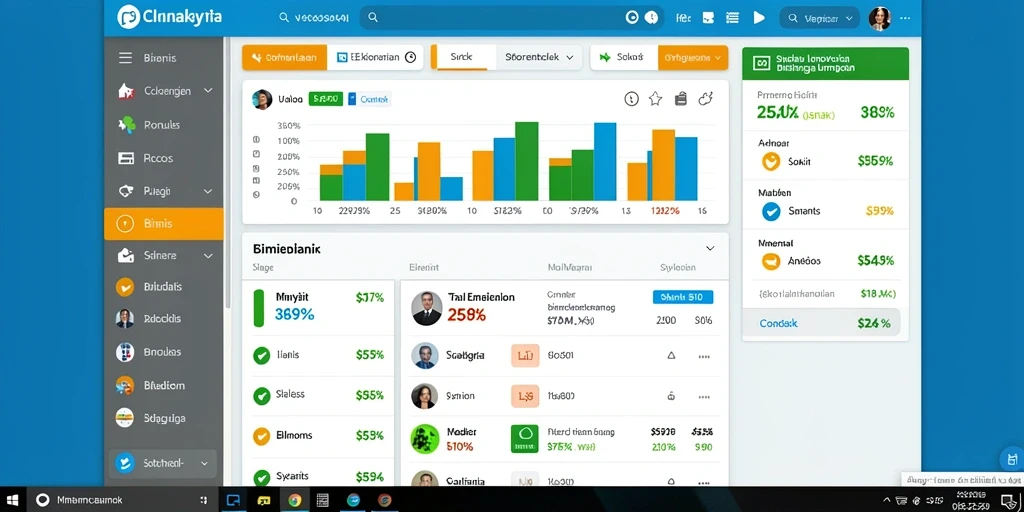Open the Sborentclek dropdown
The width and height of the screenshot is (1024, 512).
click(x=539, y=57)
